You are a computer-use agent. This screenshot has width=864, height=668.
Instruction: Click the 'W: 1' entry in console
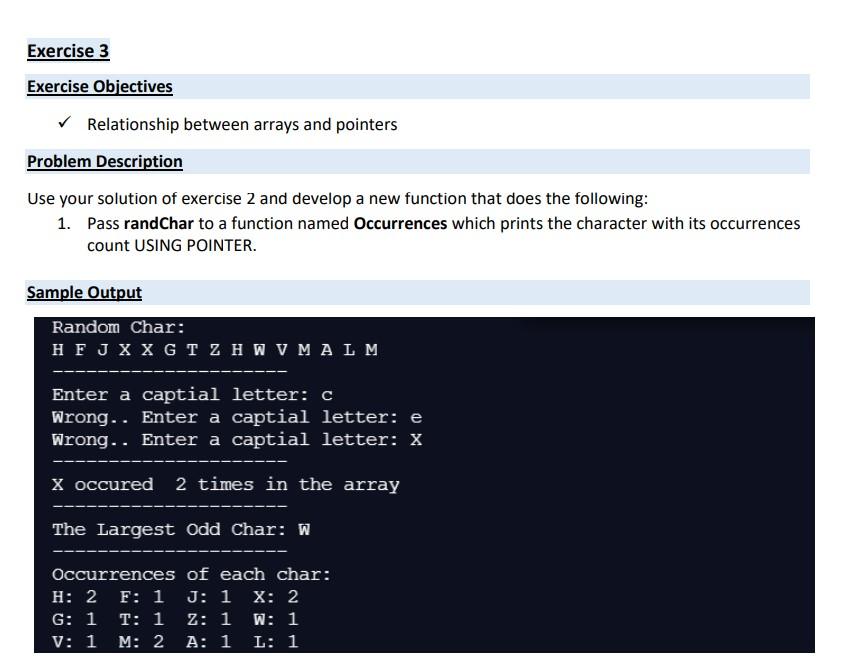(x=276, y=619)
